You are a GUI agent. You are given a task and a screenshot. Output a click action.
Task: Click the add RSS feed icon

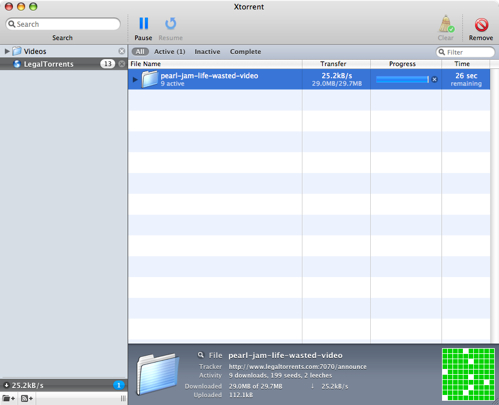[x=27, y=398]
